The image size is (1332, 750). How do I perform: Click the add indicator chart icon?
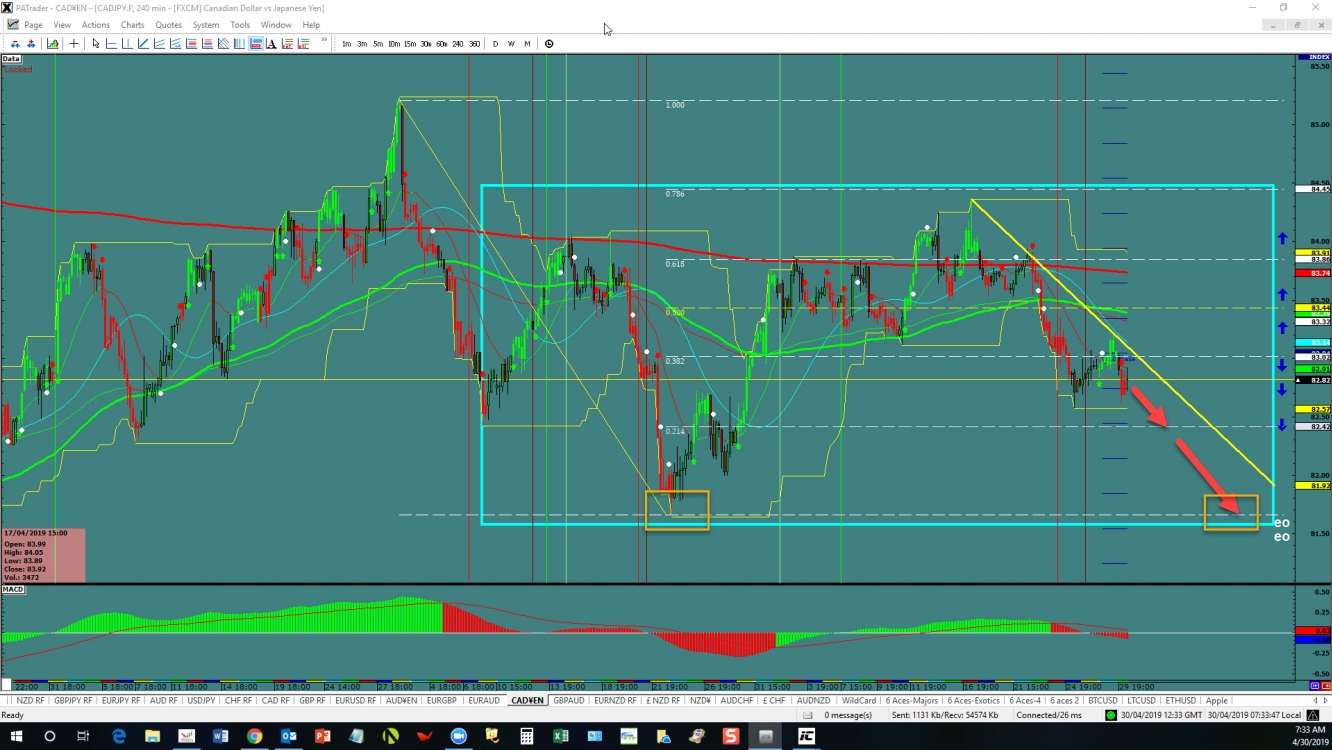pyautogui.click(x=52, y=44)
